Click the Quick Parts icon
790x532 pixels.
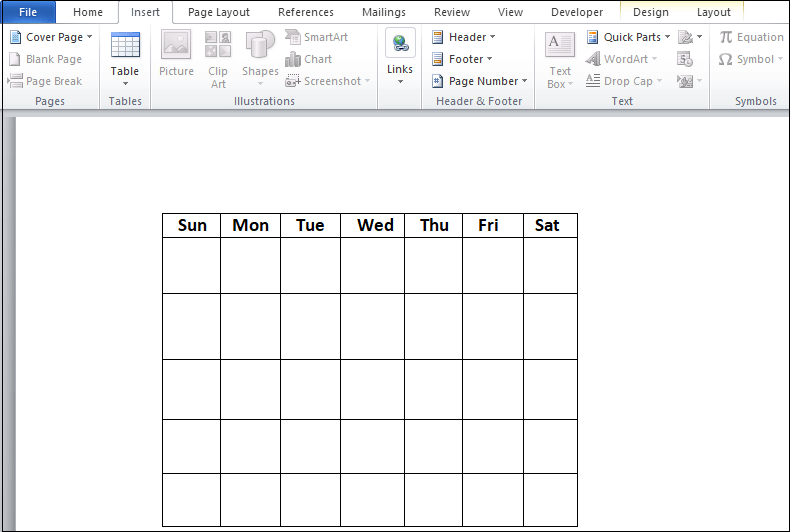(x=592, y=37)
